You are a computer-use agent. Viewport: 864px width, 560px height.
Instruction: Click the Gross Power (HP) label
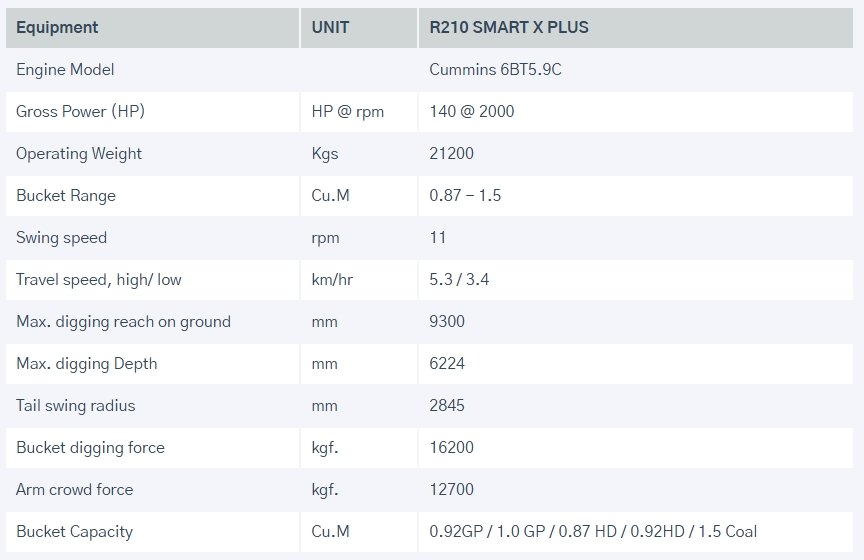click(x=80, y=112)
